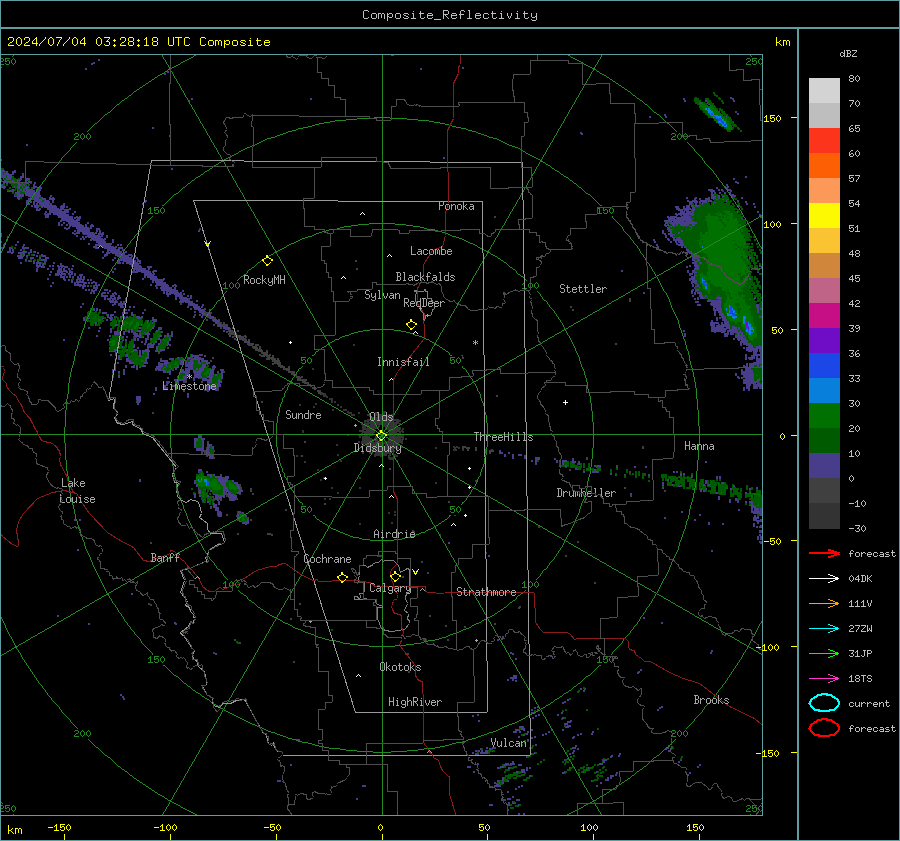Click the 20 dBZ green color swatch
Viewport: 900px width, 841px height.
tap(824, 416)
